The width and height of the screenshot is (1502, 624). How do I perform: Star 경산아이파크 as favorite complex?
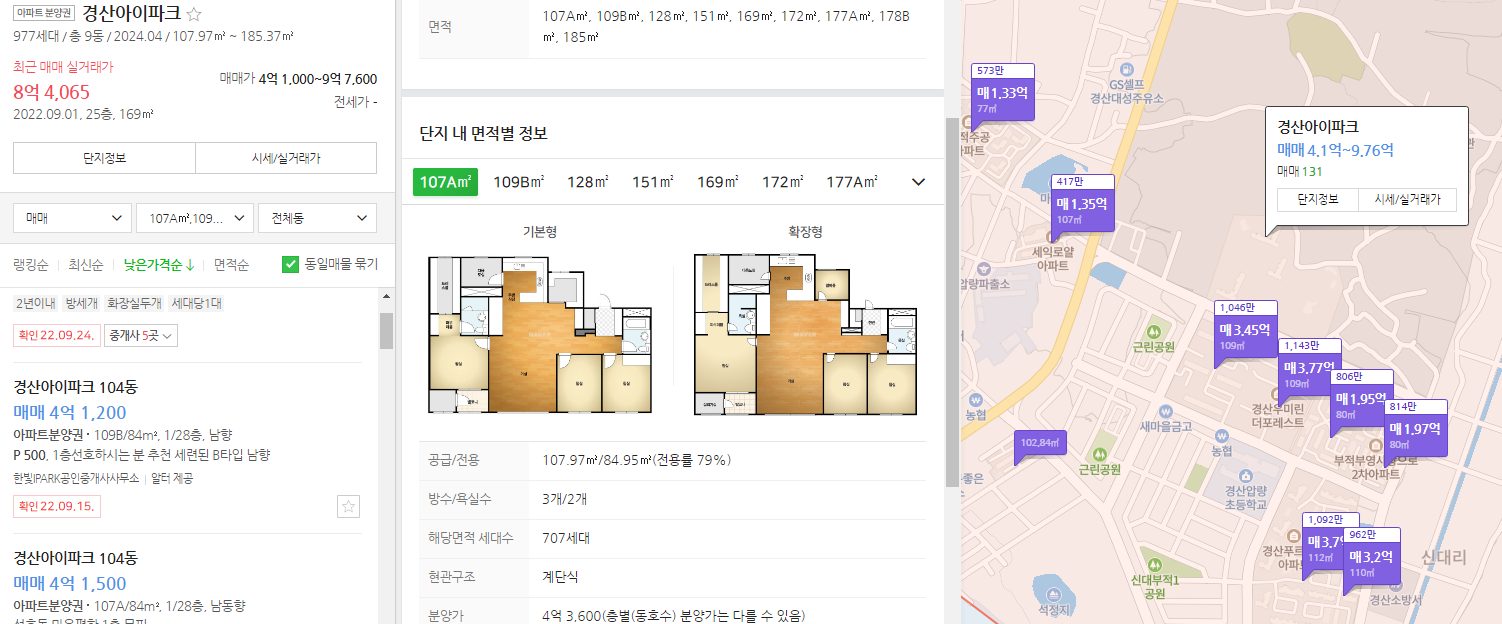pyautogui.click(x=195, y=15)
